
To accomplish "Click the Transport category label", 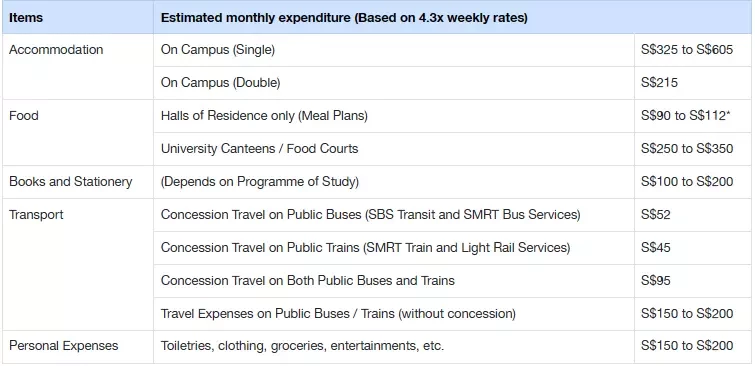I will pyautogui.click(x=36, y=214).
